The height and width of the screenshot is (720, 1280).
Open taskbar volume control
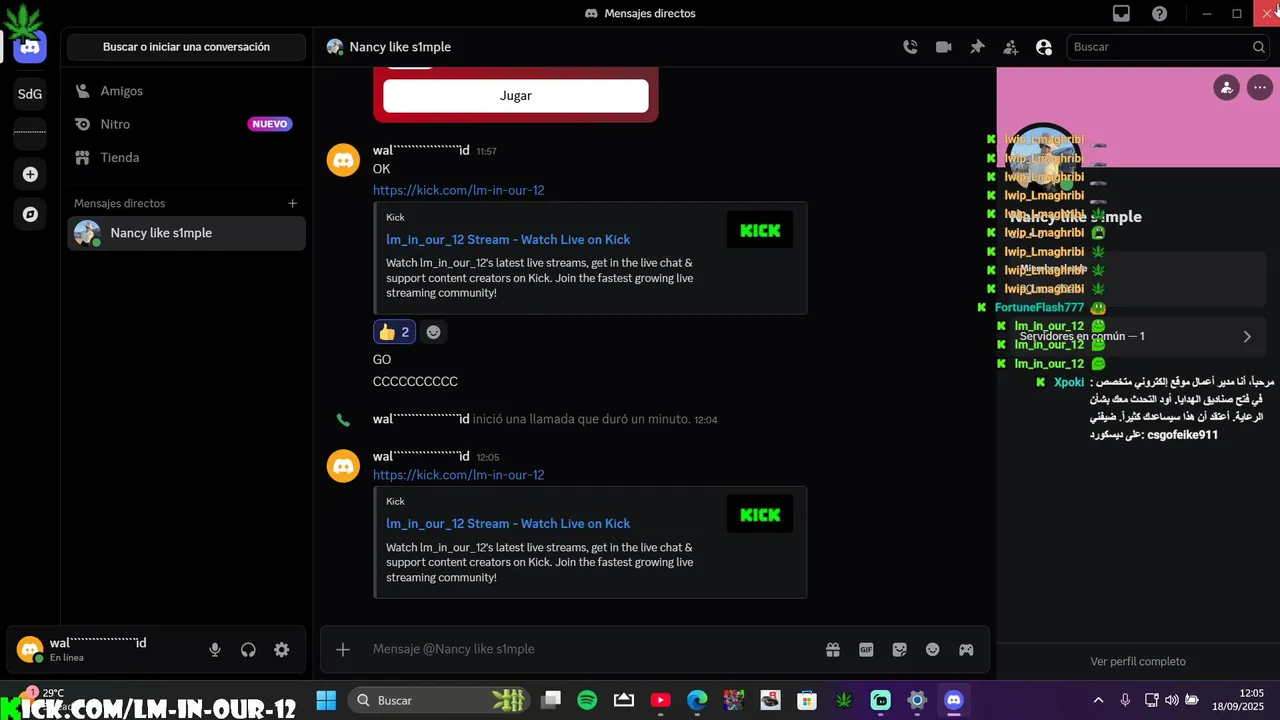coord(1172,700)
